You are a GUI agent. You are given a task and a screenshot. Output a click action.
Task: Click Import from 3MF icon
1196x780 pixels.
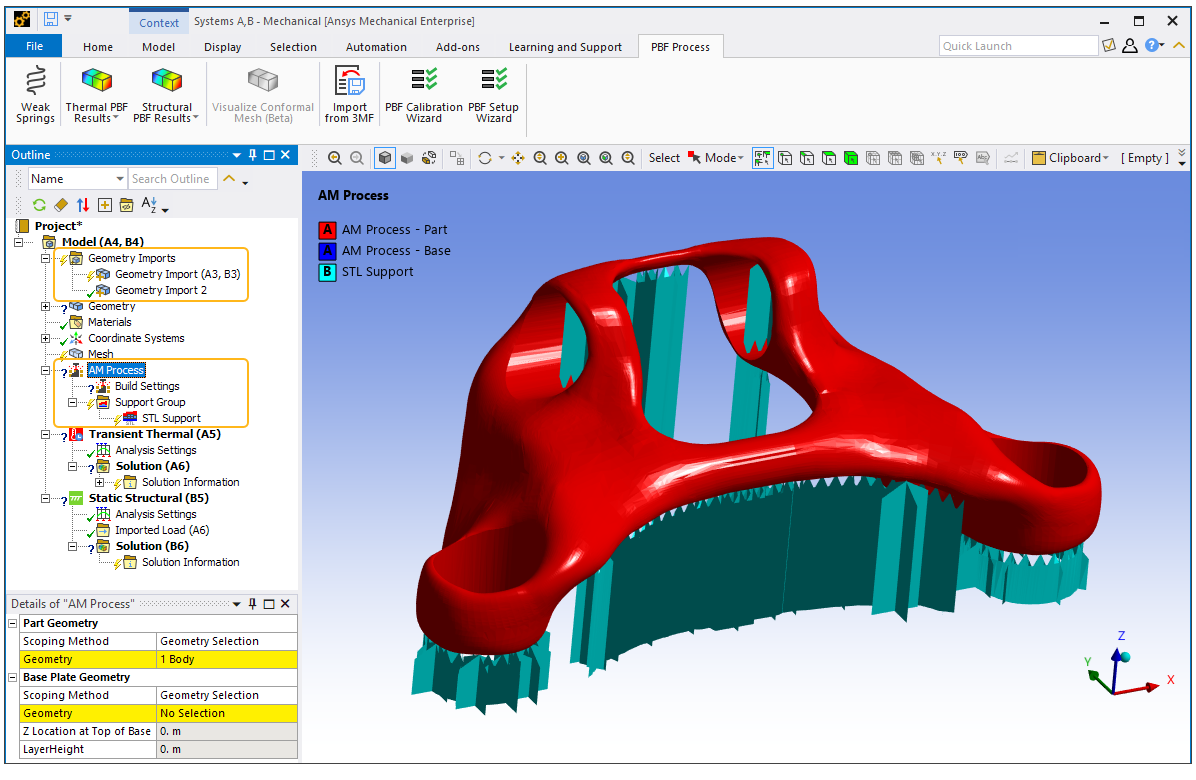point(349,82)
